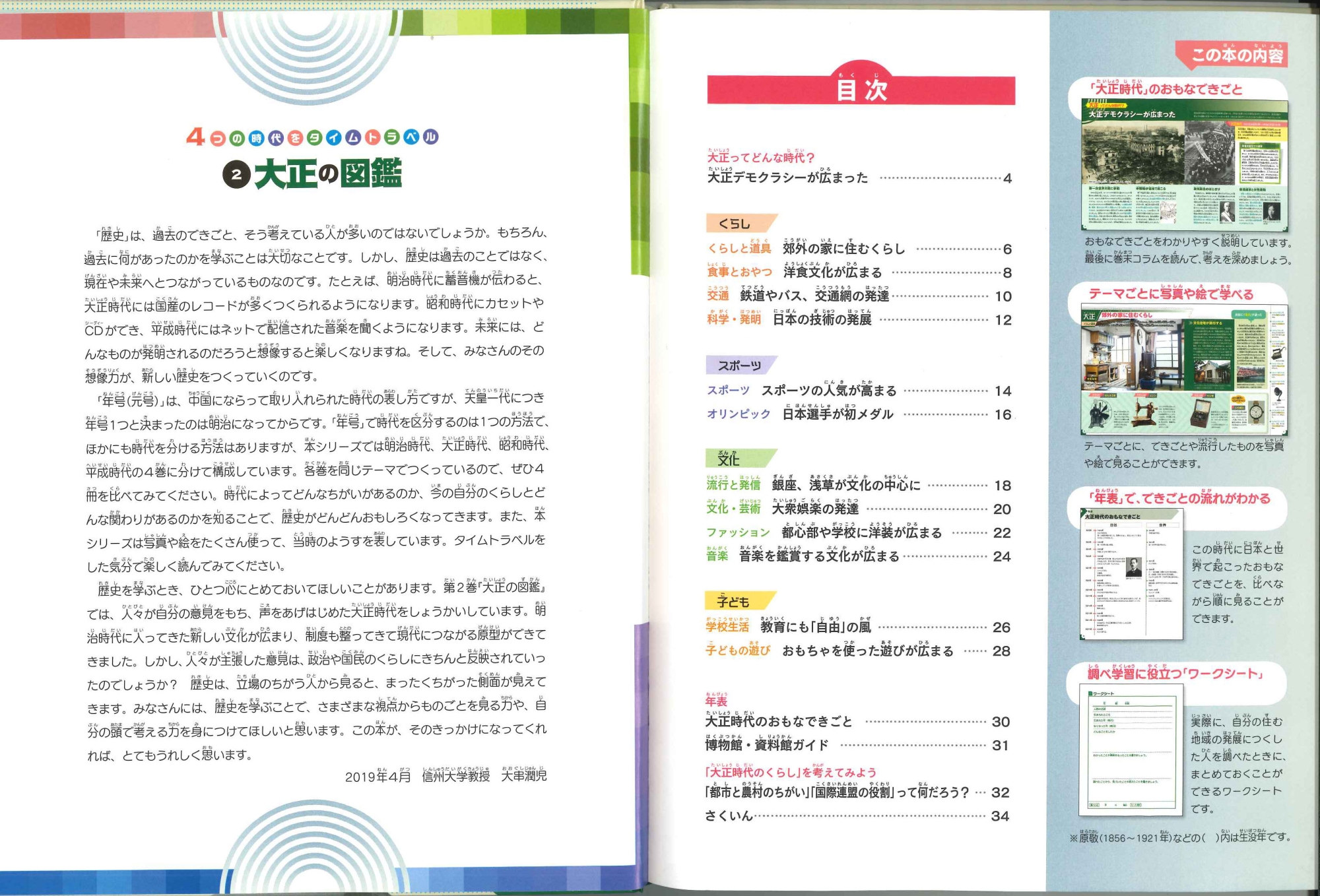Click the footnote '※原敬(1856〜1921年)'

point(1121,837)
